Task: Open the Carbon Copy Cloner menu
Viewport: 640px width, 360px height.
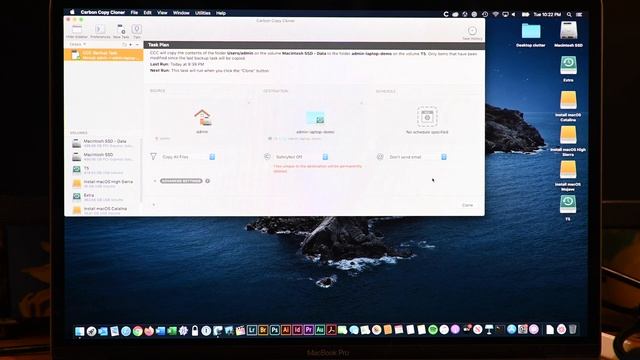Action: pos(102,13)
